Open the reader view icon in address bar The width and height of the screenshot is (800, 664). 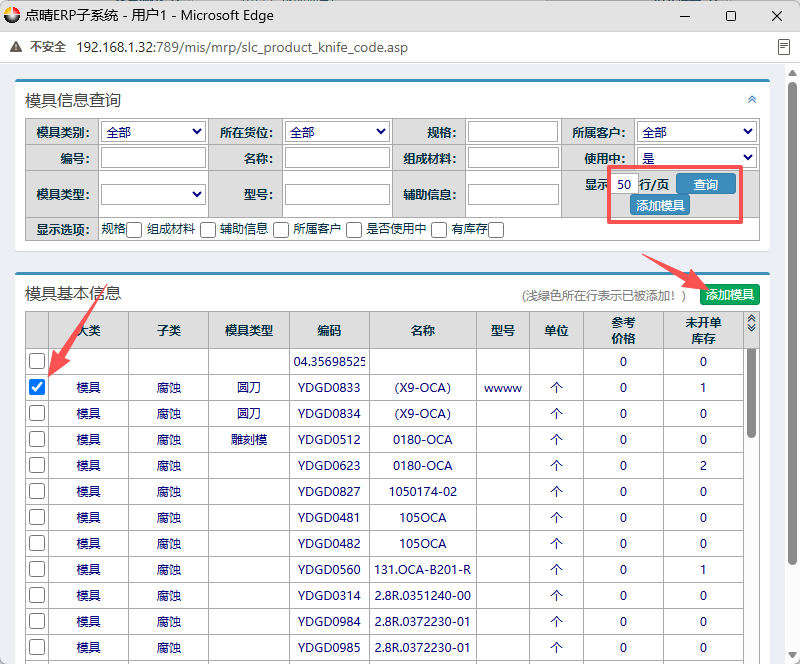coord(783,47)
